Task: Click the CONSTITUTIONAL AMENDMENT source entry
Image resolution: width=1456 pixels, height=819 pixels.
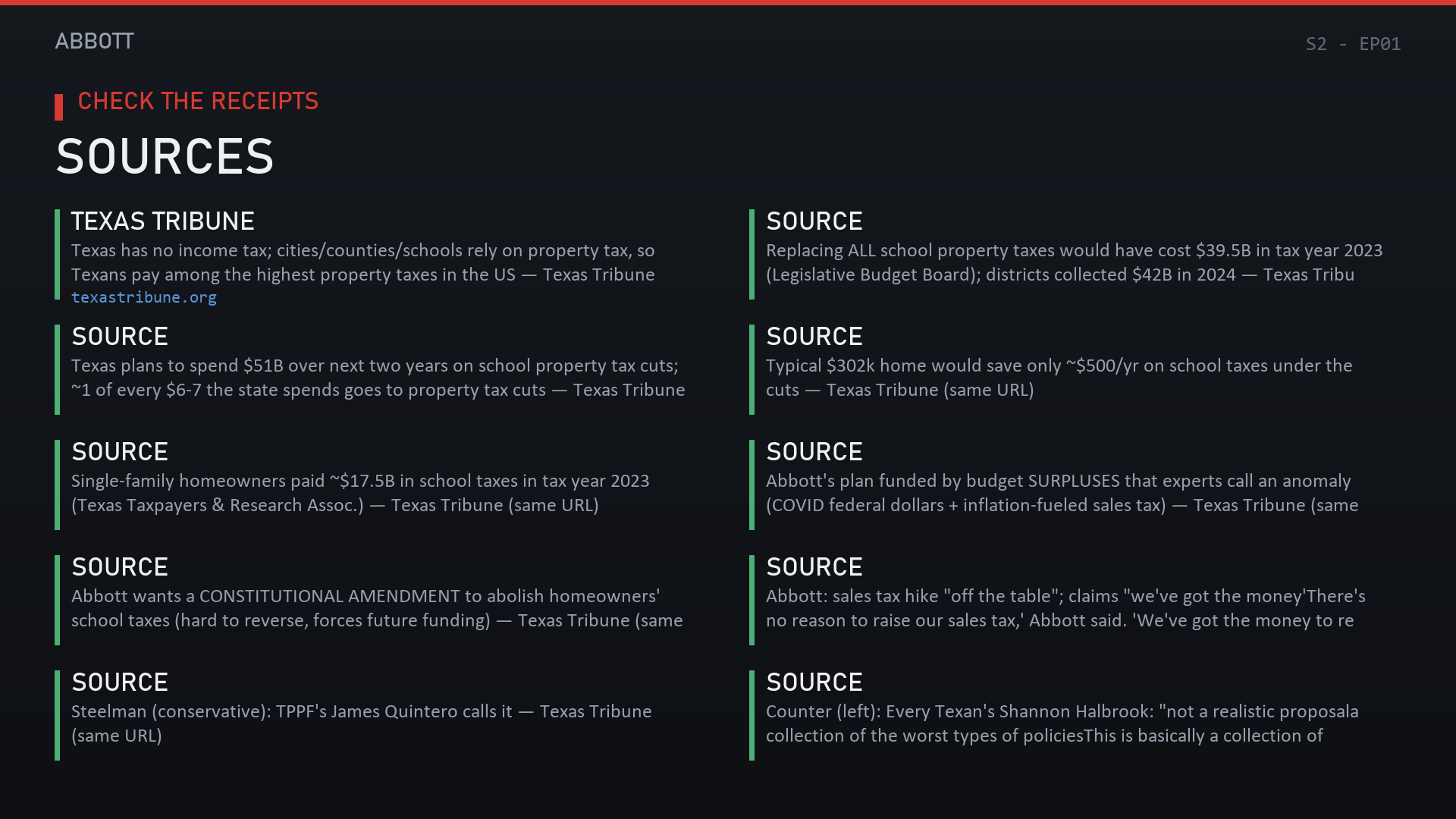Action: tap(372, 600)
